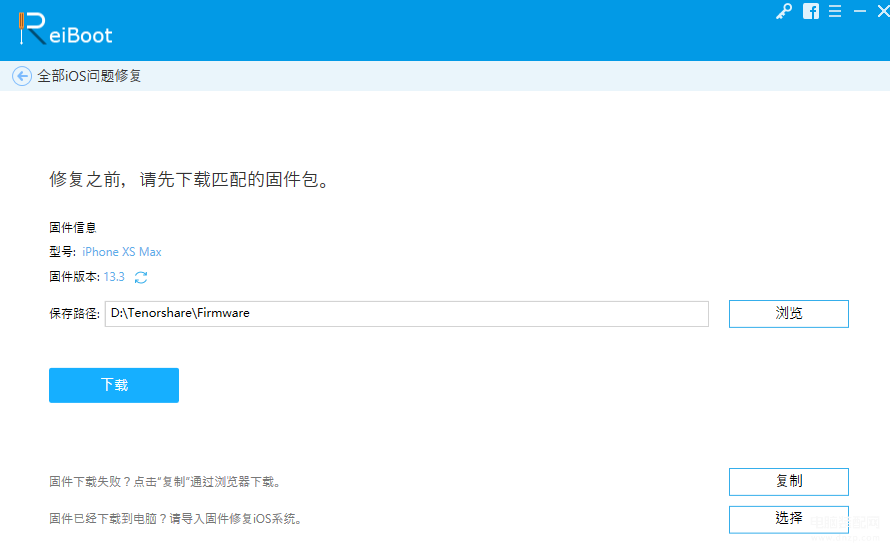Click the firmware version 13.3 value
Screen dimensions: 890x551
click(x=114, y=277)
